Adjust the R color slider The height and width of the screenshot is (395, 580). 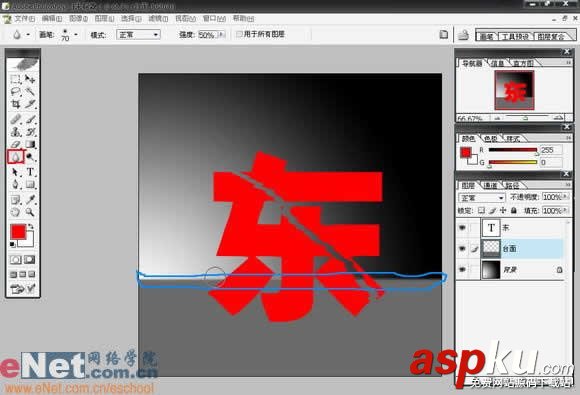click(x=513, y=150)
